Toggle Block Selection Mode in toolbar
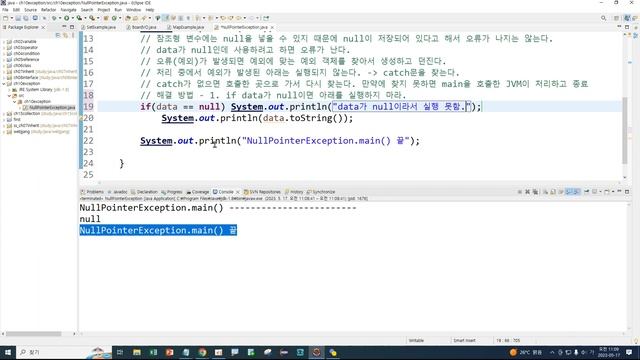 181,18
